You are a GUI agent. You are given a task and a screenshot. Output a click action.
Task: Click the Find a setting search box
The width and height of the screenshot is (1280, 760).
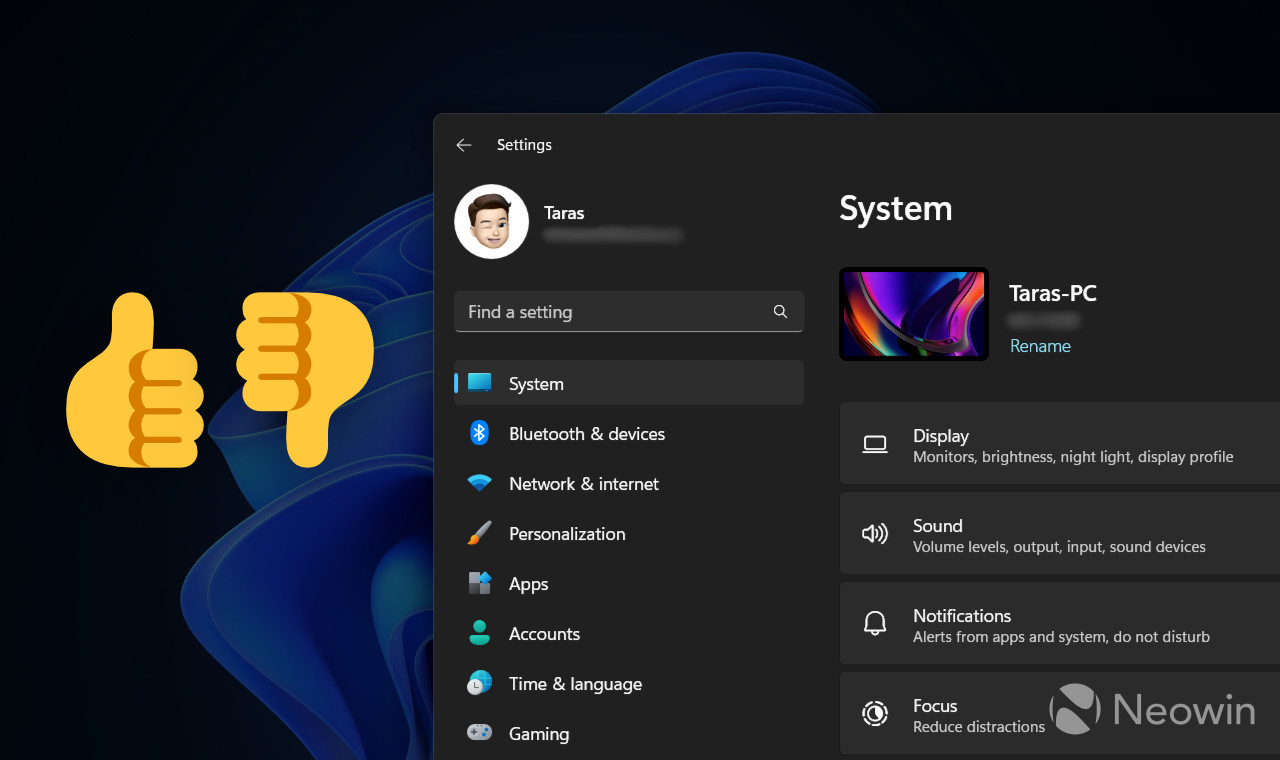[x=629, y=312]
